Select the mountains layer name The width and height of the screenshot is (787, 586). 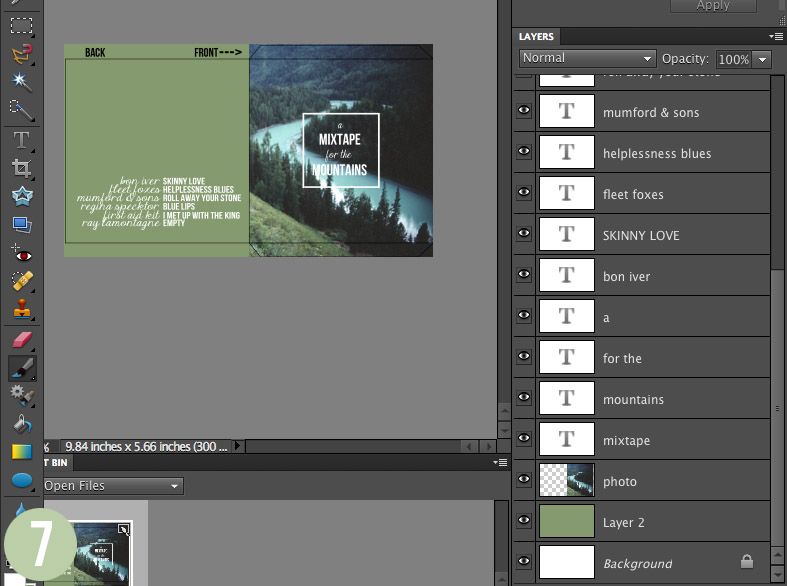pyautogui.click(x=633, y=399)
